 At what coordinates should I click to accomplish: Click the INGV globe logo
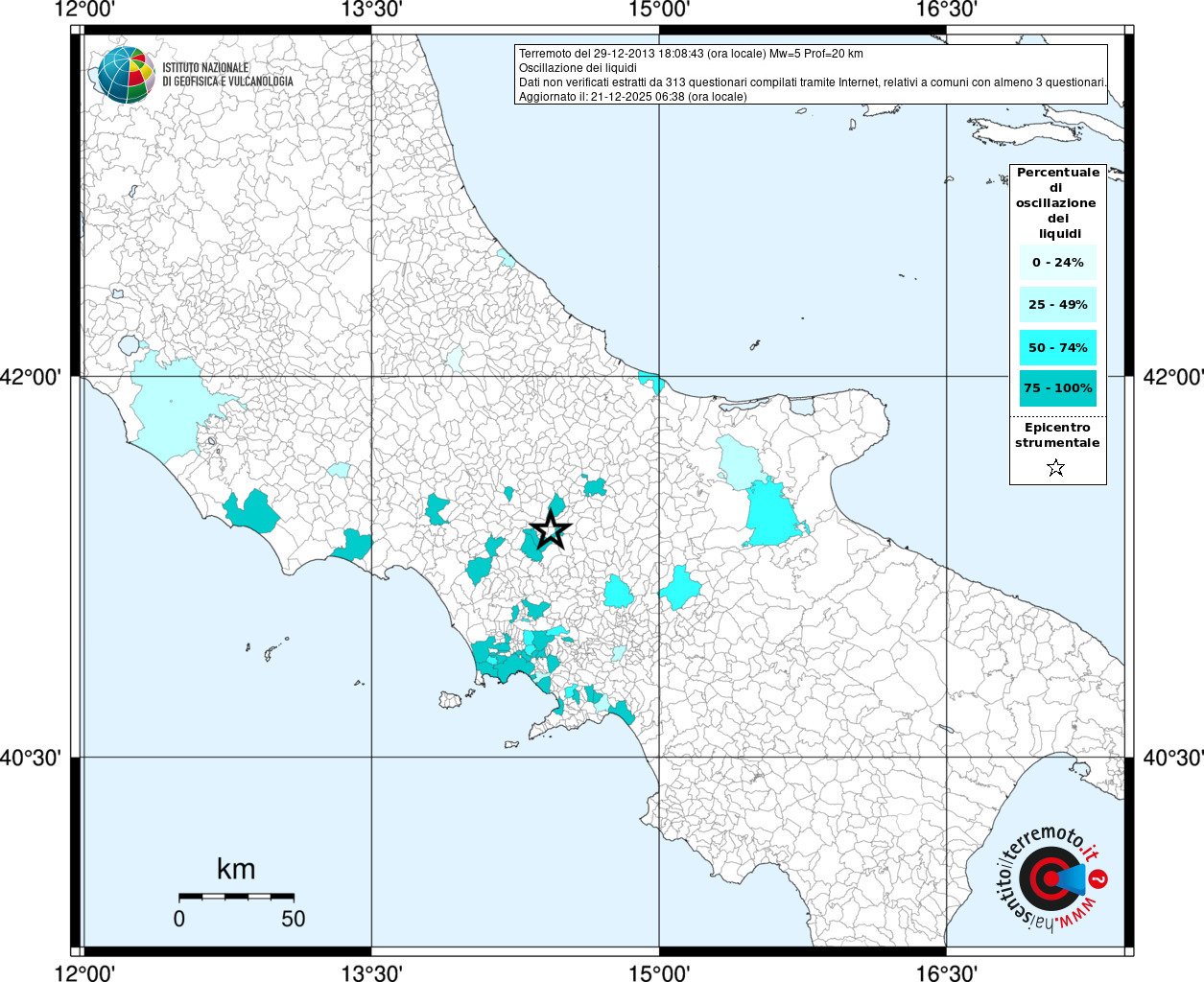[126, 75]
